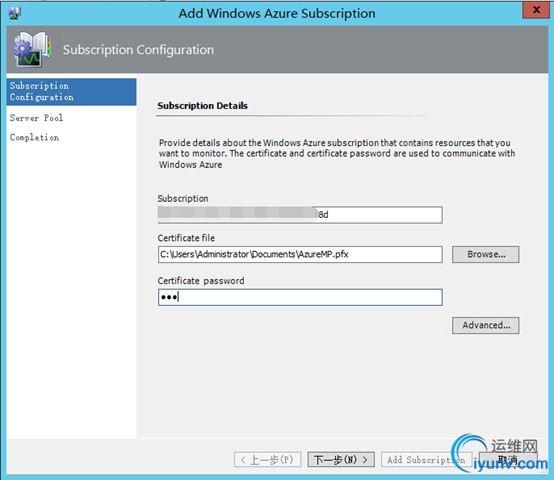Proceed with the 下一步(N) button
This screenshot has height=480, width=554.
click(341, 460)
